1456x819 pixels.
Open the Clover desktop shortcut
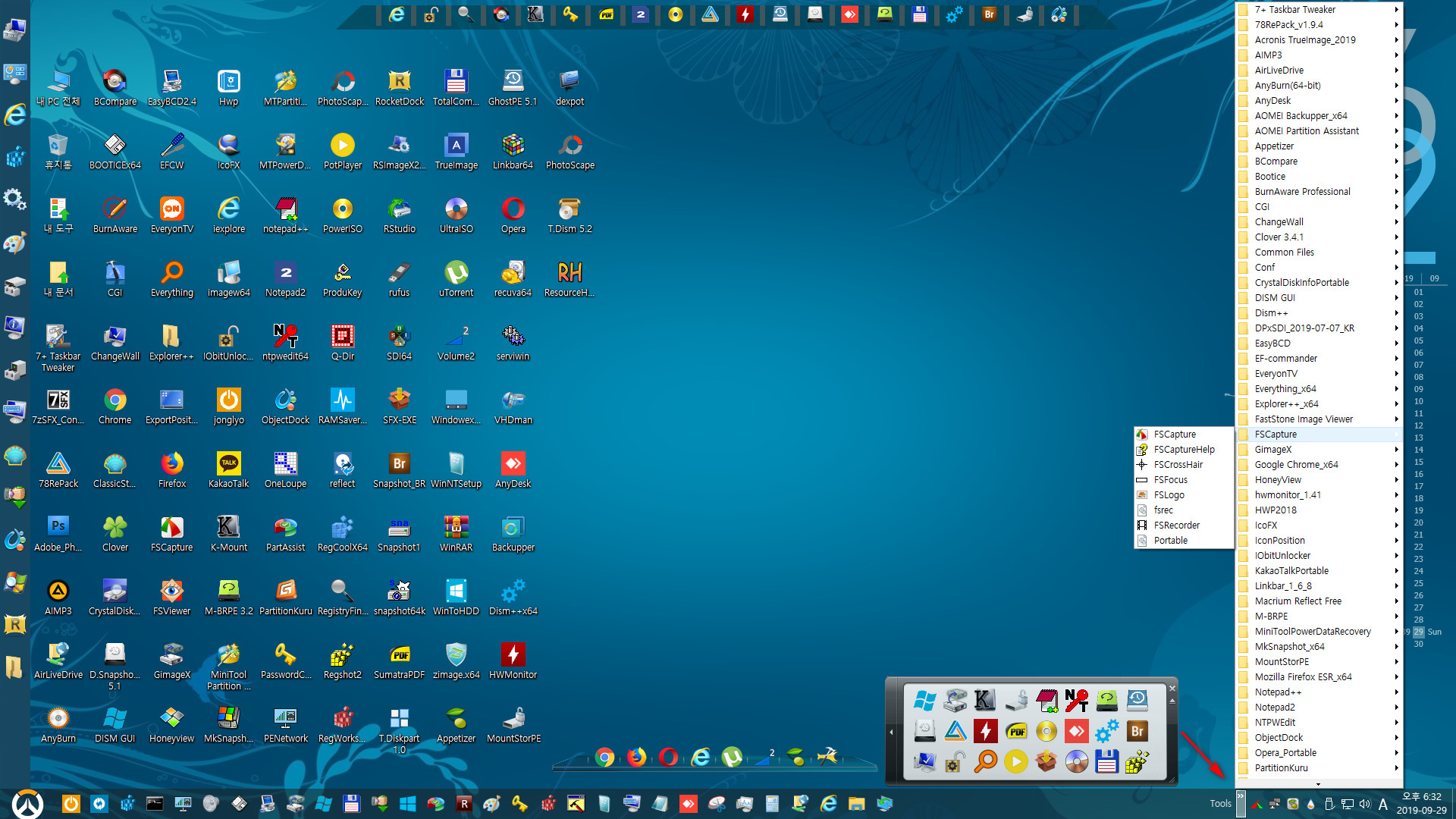[x=115, y=533]
